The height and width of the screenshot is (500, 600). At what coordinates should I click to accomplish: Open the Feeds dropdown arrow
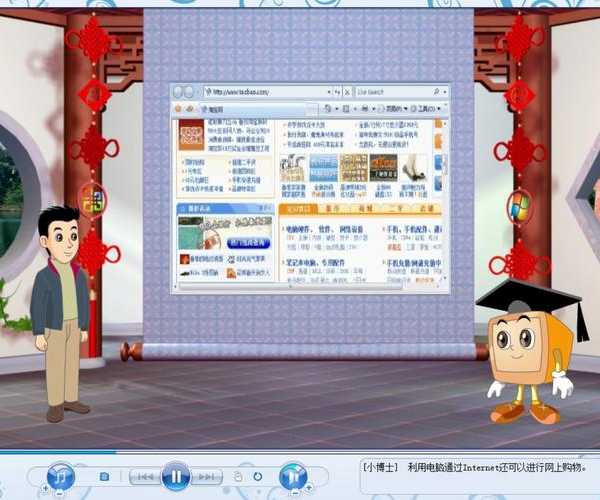click(355, 109)
